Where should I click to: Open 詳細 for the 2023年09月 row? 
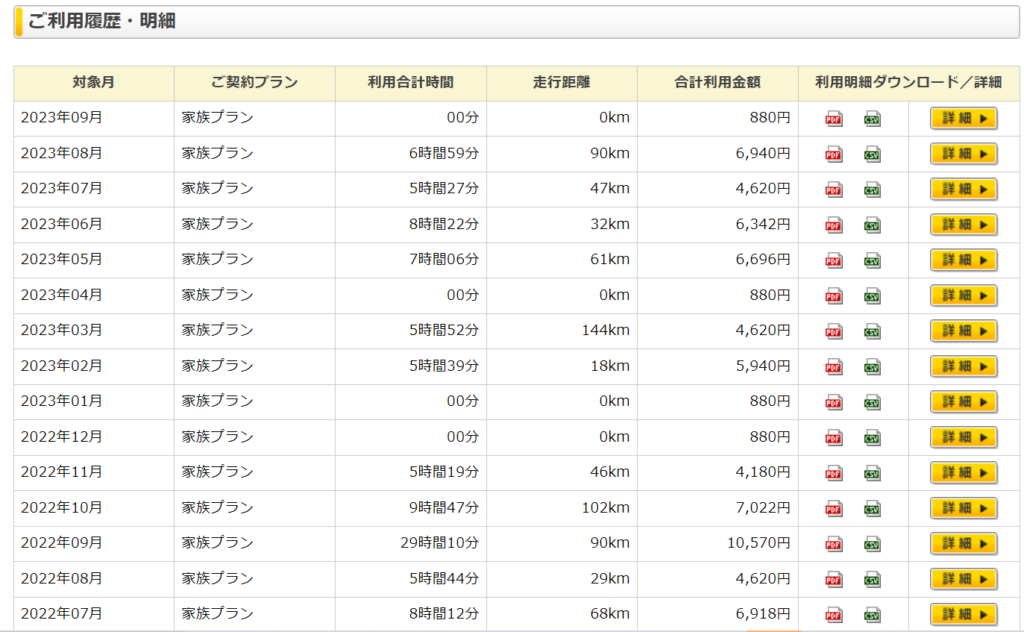coord(963,118)
